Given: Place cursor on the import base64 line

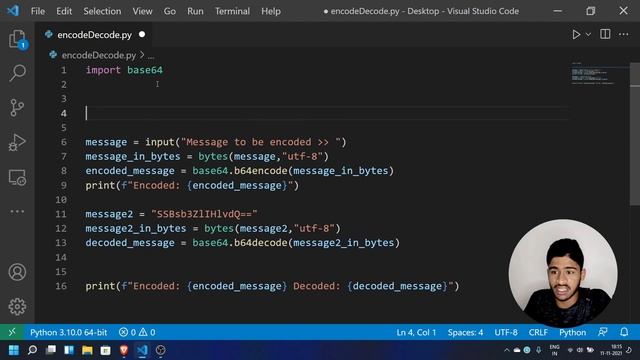Looking at the screenshot, I should (x=124, y=70).
